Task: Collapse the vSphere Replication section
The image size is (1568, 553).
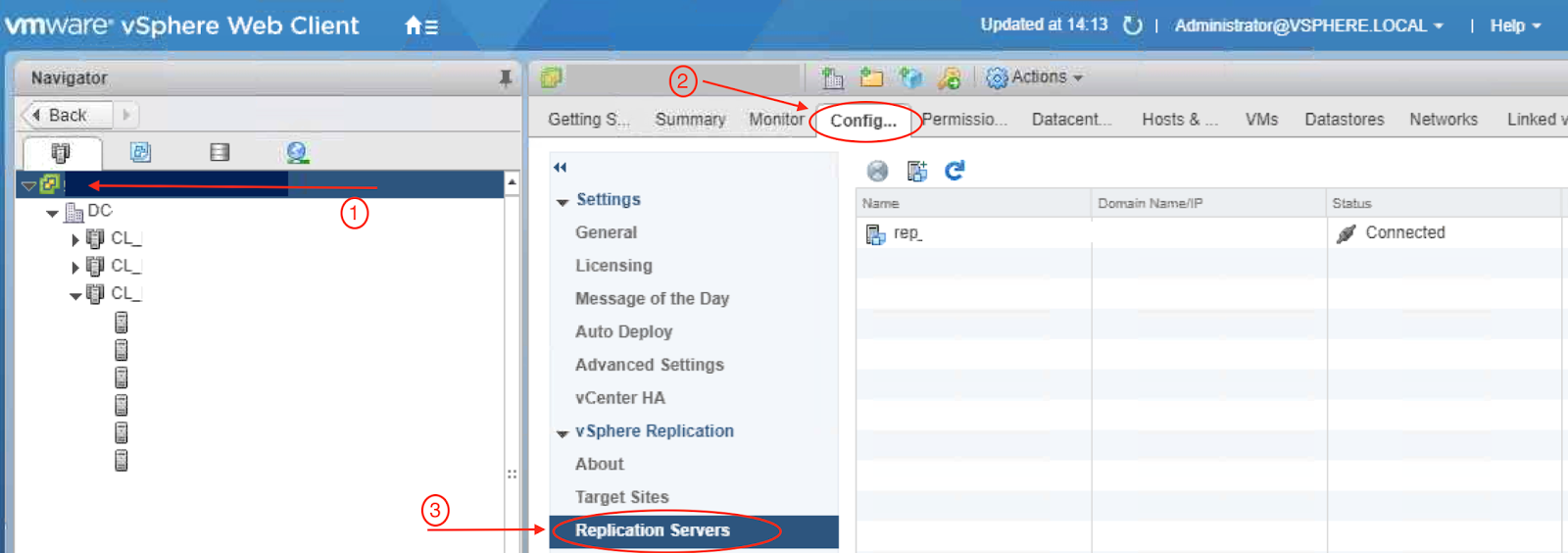Action: click(x=563, y=433)
